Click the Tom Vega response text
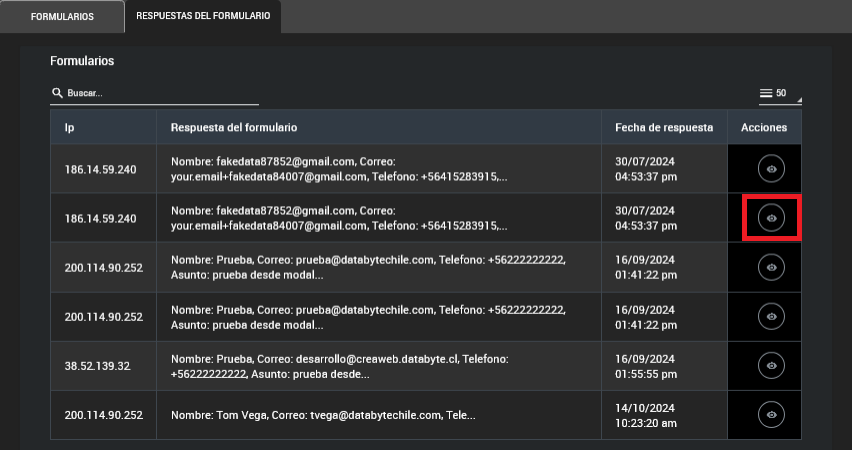Screen dimensions: 852x450 click(x=323, y=415)
